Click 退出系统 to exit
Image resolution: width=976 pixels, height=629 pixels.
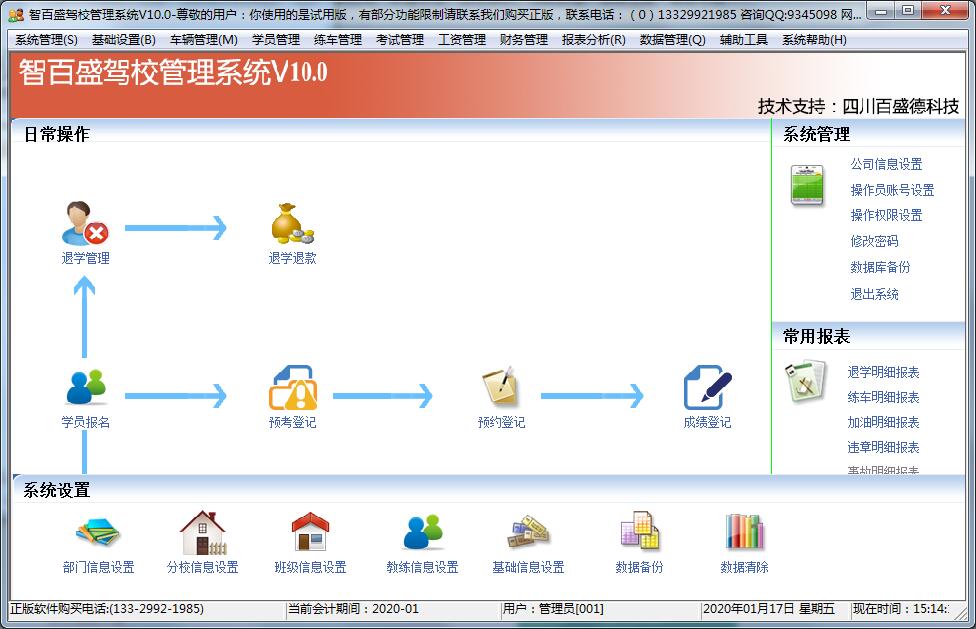point(875,294)
